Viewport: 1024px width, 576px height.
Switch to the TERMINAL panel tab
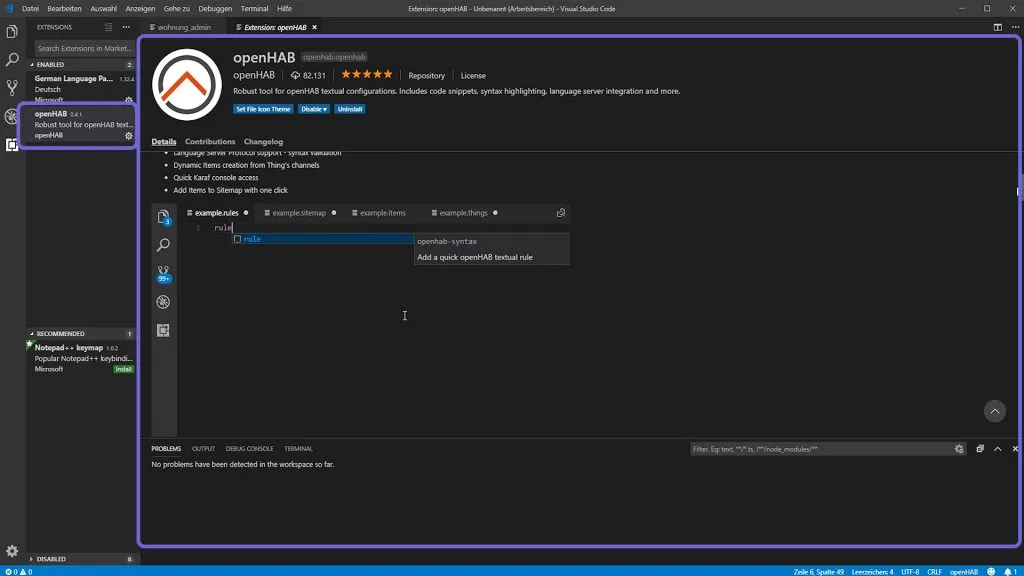(298, 449)
